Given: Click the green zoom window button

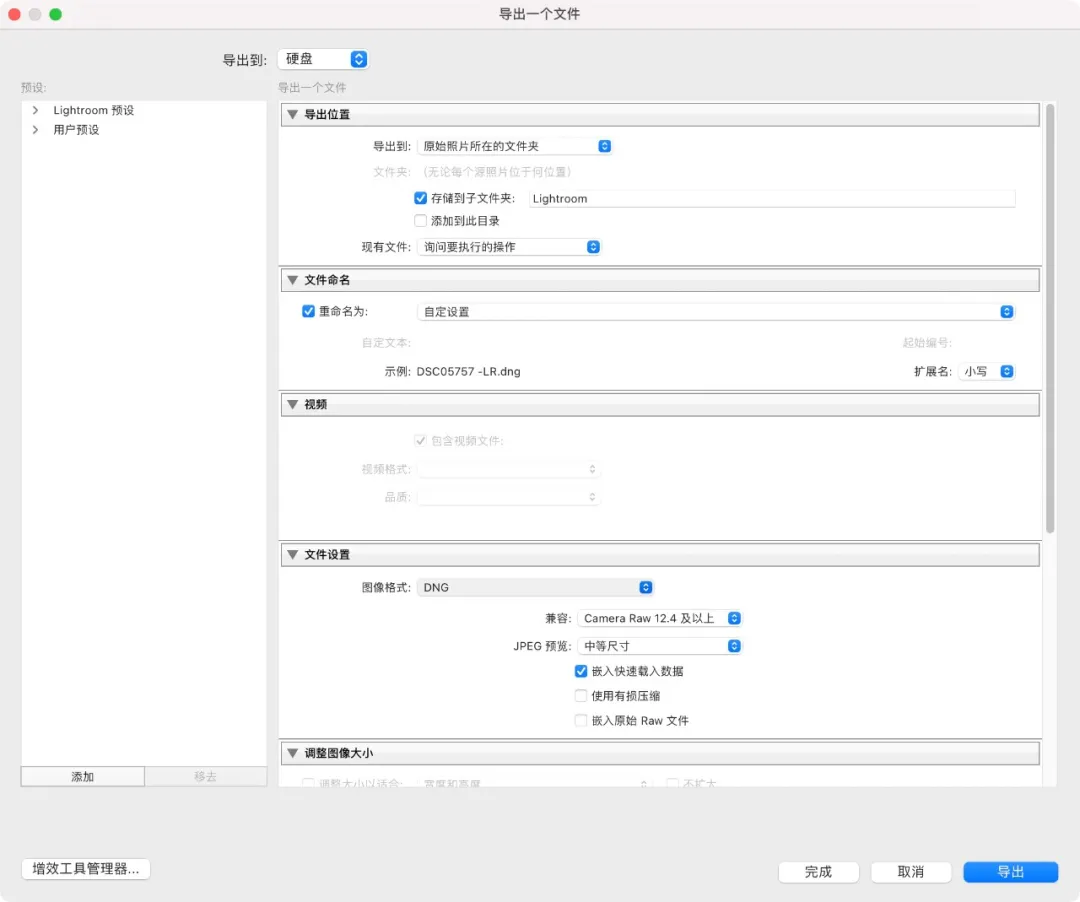Looking at the screenshot, I should tap(56, 14).
